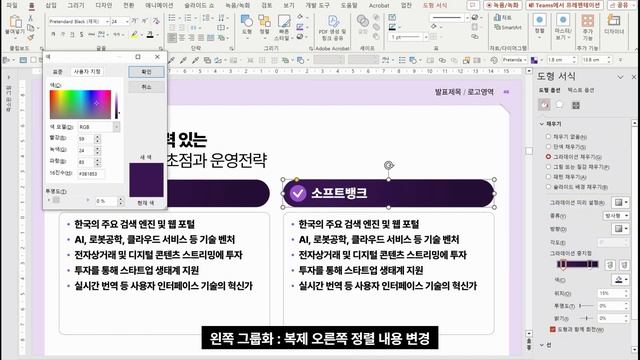
Task: Click the Cut scissors icon
Action: coord(31,18)
